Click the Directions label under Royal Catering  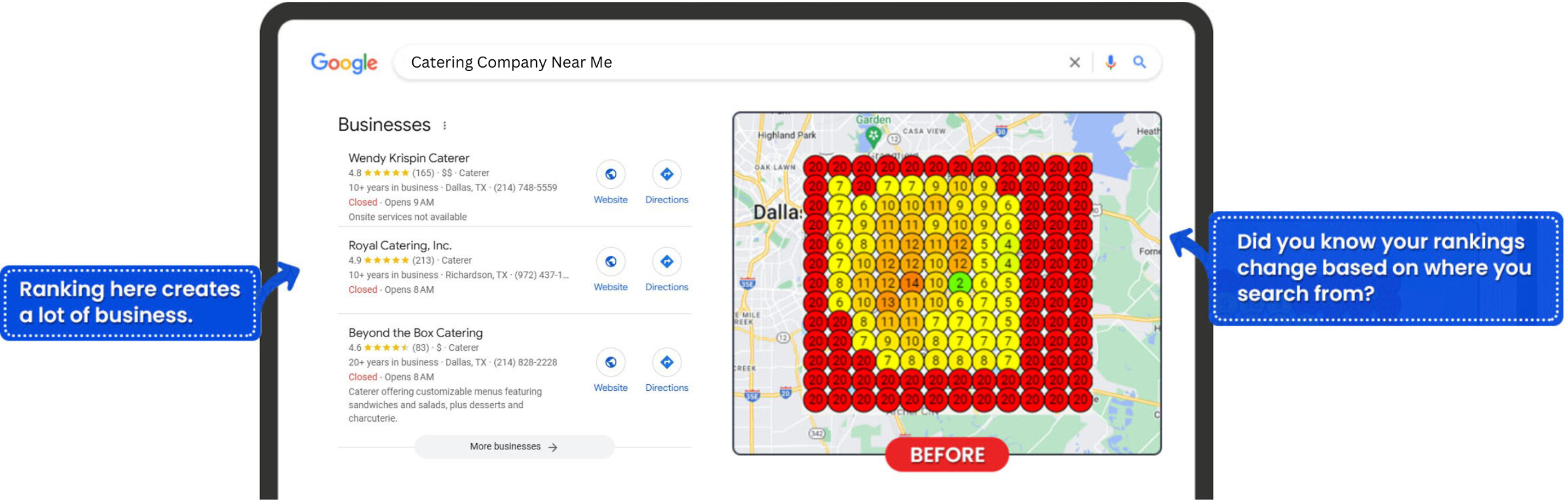tap(667, 287)
